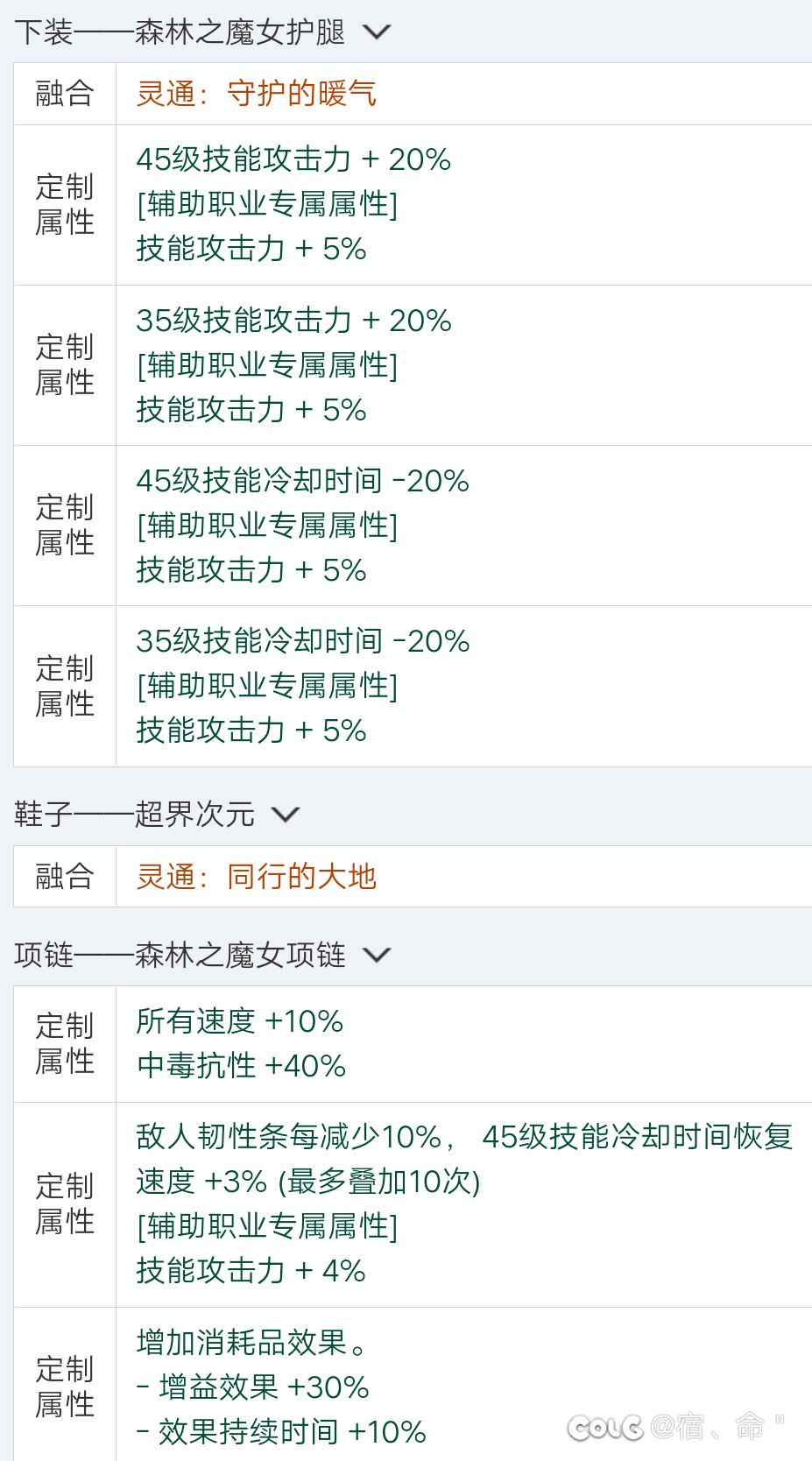Screen dimensions: 812x1461
Task: Click the 增加消耗品效果 attribute text
Action: (251, 1343)
